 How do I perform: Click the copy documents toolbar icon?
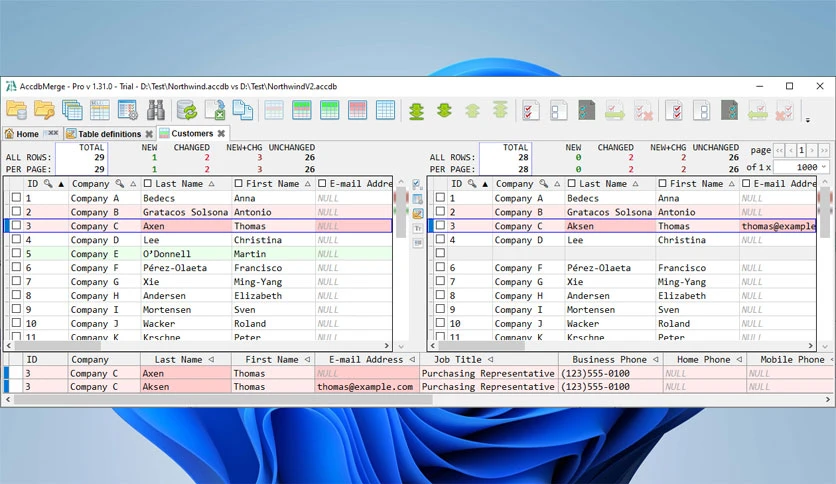(x=243, y=110)
